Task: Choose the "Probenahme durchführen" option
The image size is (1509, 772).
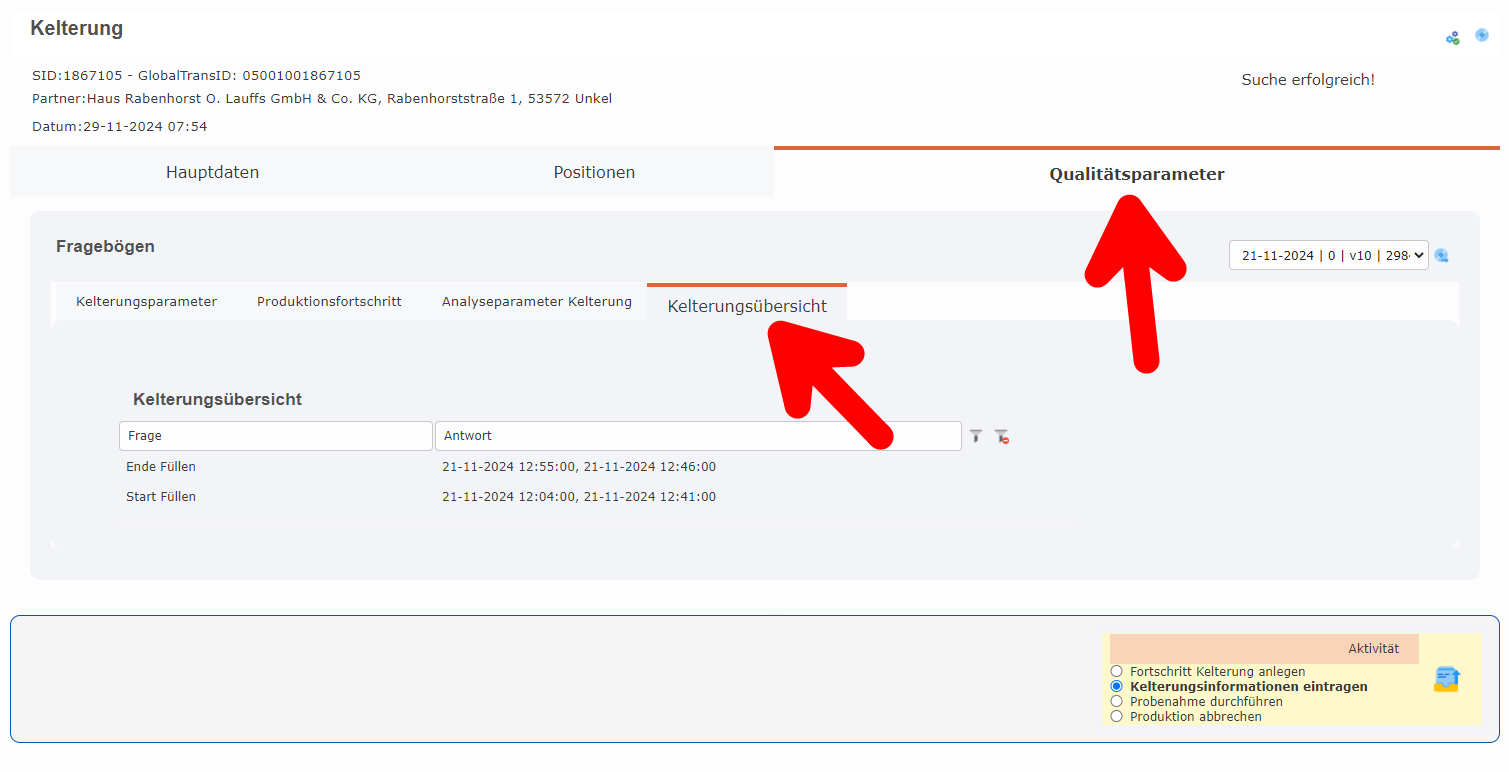Action: pyautogui.click(x=1116, y=701)
